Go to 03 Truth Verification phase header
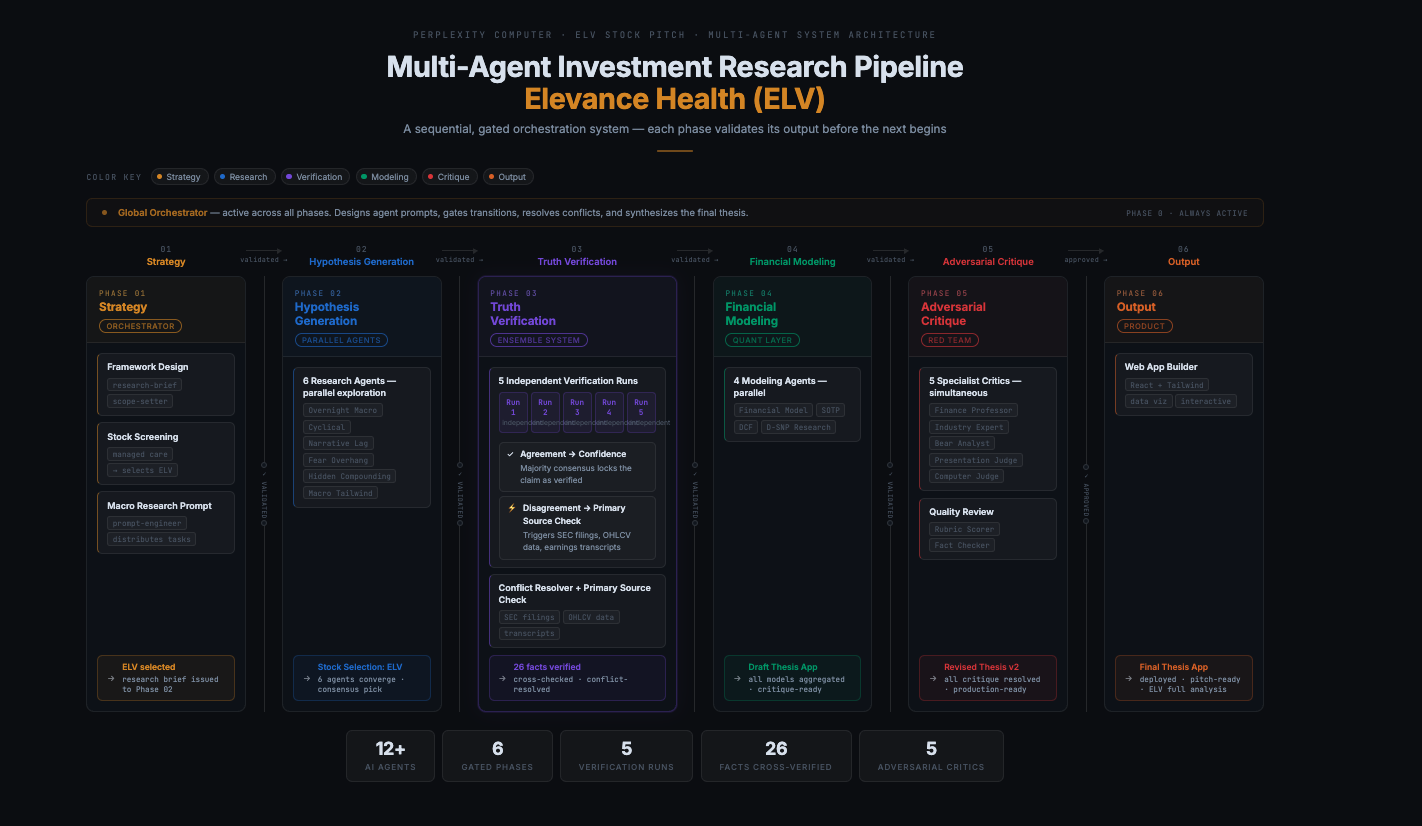 [x=577, y=255]
